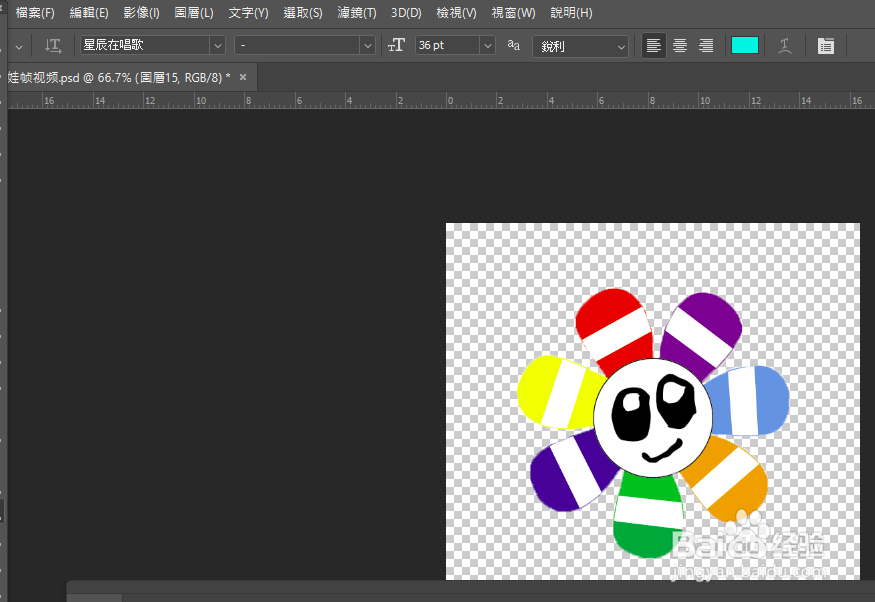
Task: Open the 36 pt font size dropdown
Action: coord(487,46)
